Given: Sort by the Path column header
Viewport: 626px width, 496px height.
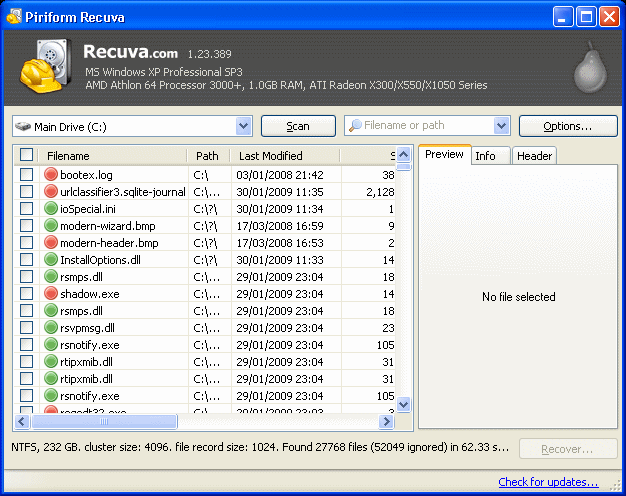Looking at the screenshot, I should click(208, 156).
